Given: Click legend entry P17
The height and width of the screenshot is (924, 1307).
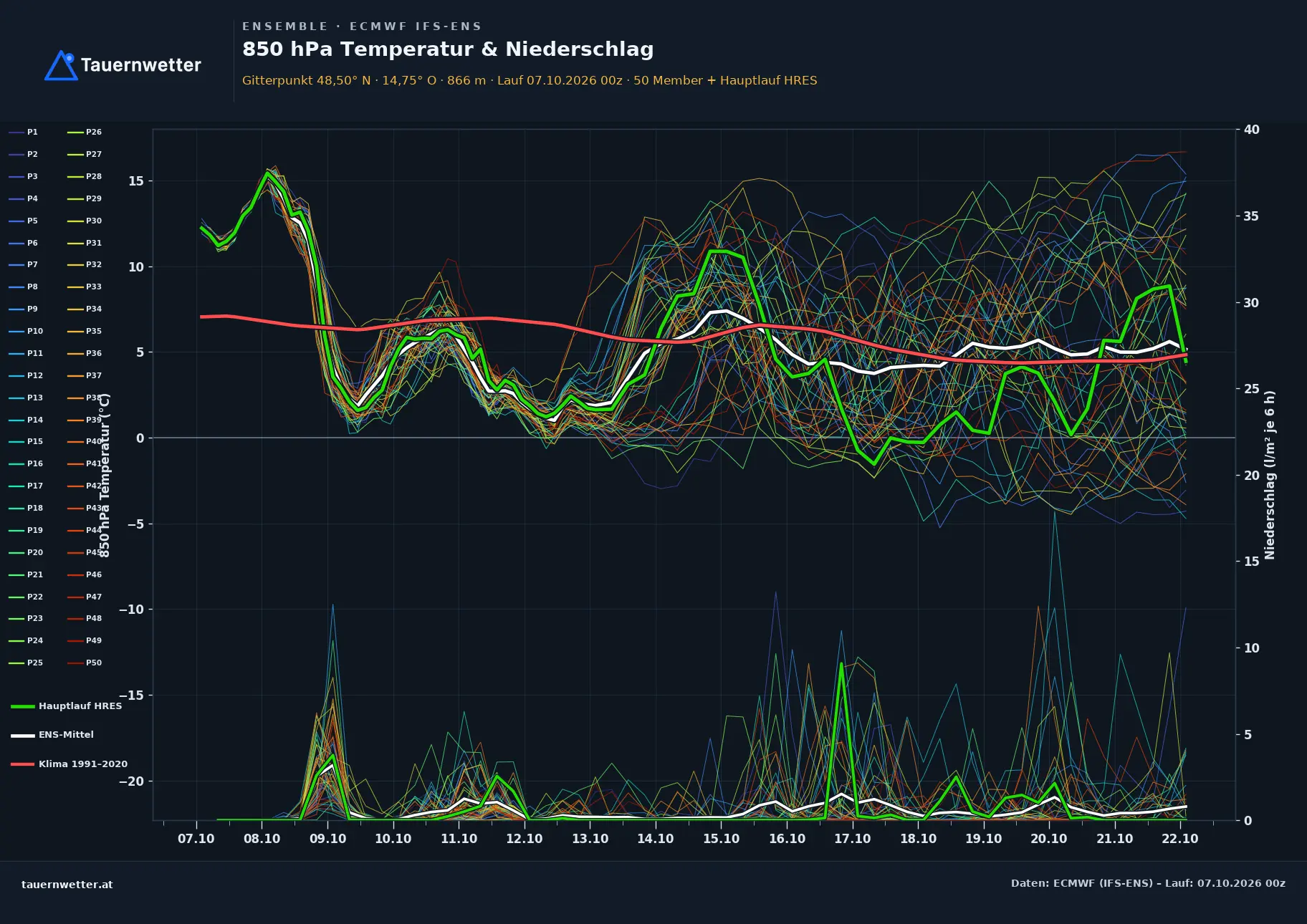Looking at the screenshot, I should pyautogui.click(x=26, y=486).
